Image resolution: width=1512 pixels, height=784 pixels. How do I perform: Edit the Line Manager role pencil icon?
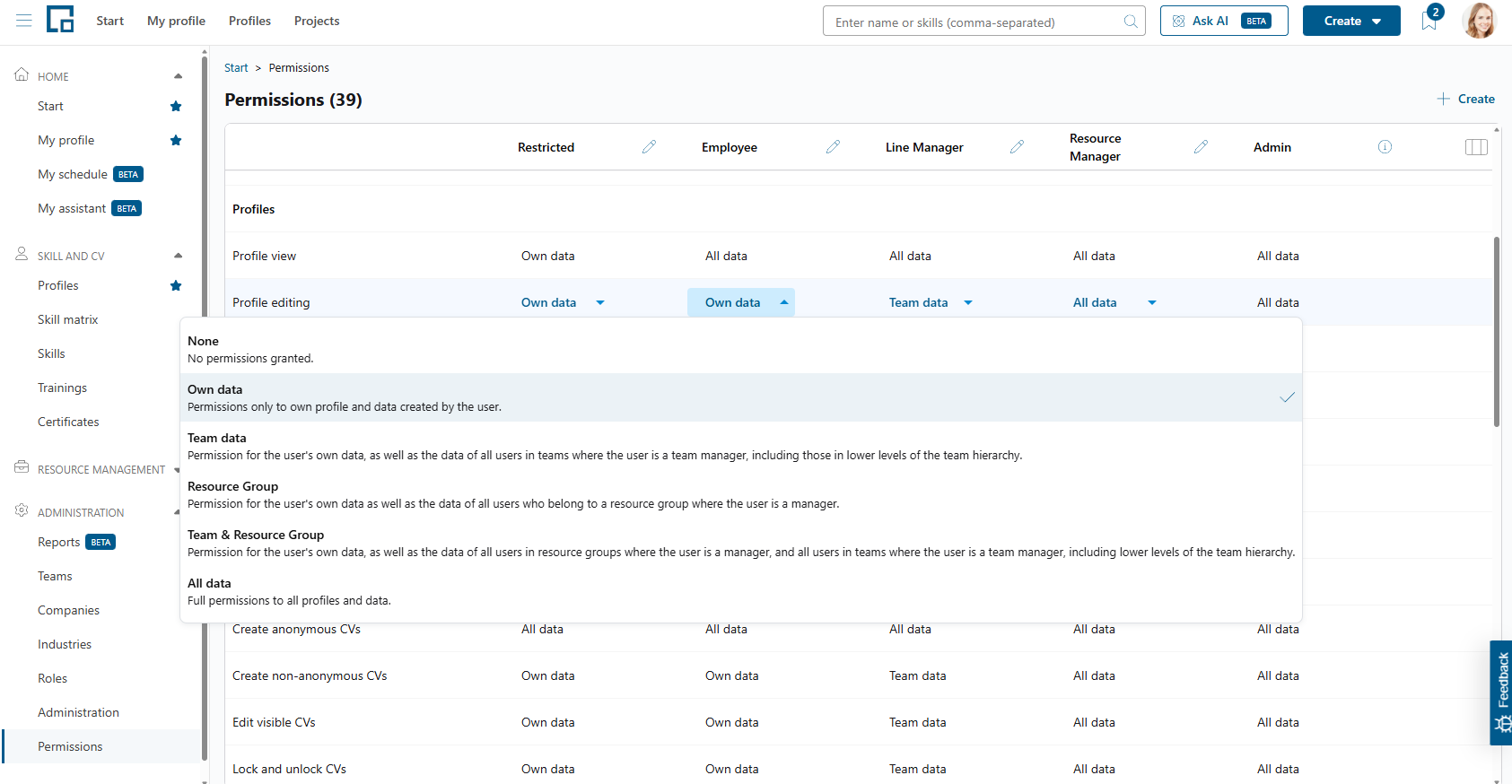[1017, 147]
